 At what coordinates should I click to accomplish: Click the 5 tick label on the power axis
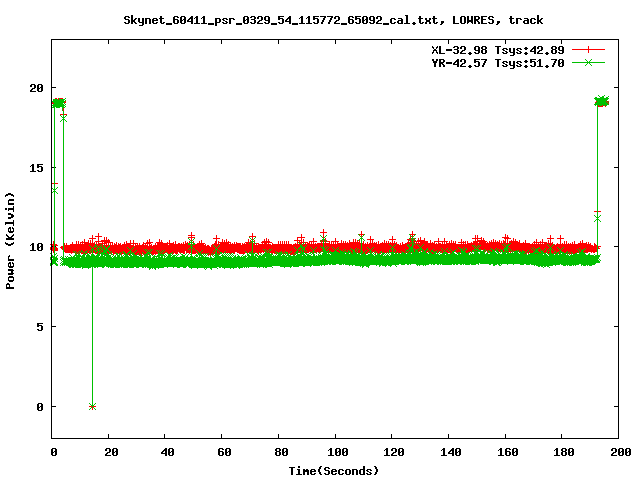(38, 327)
